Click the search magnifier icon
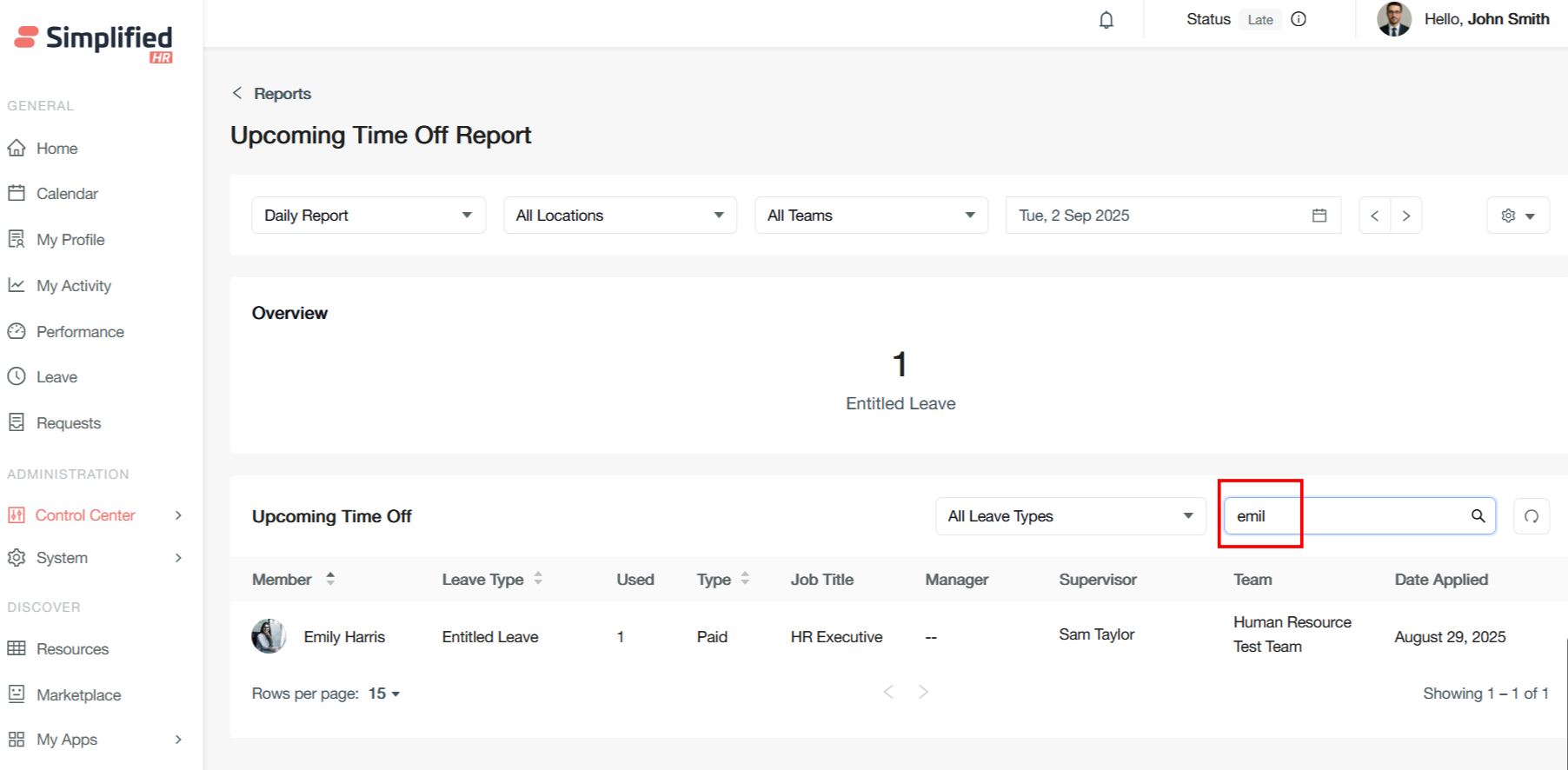 coord(1478,516)
